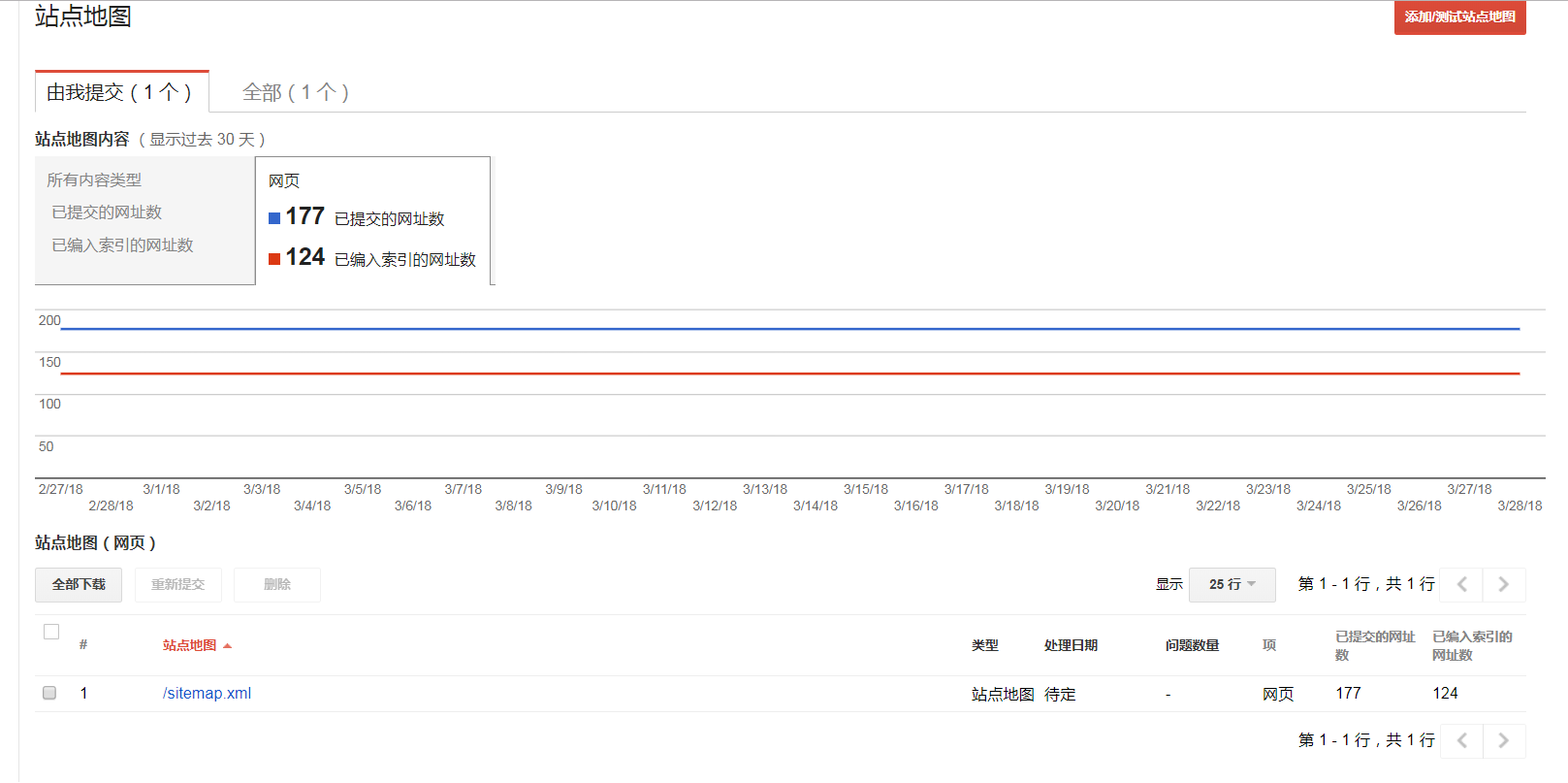
Task: Switch to the 全部 (1 个) tab
Action: pos(295,92)
